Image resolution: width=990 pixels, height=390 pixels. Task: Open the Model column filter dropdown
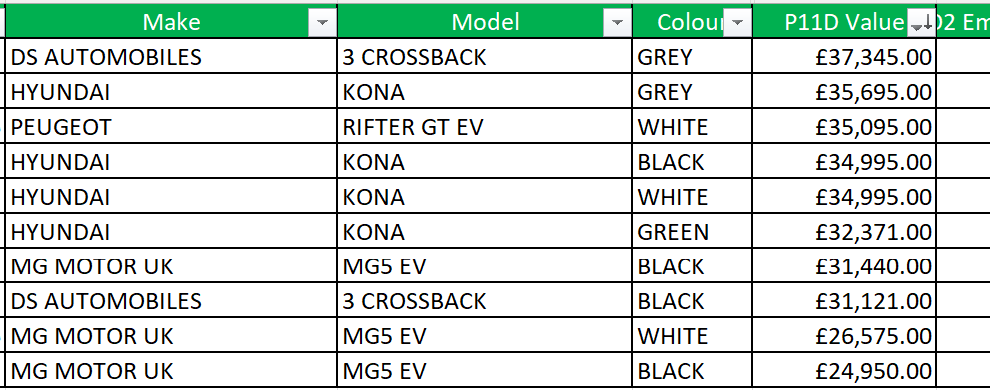coord(617,23)
